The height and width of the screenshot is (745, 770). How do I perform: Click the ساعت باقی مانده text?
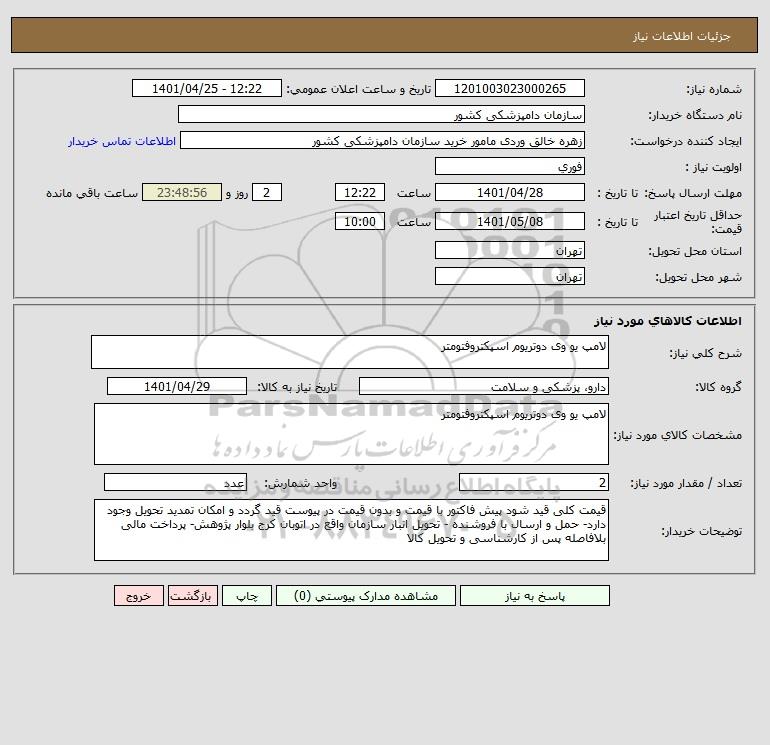pos(92,193)
